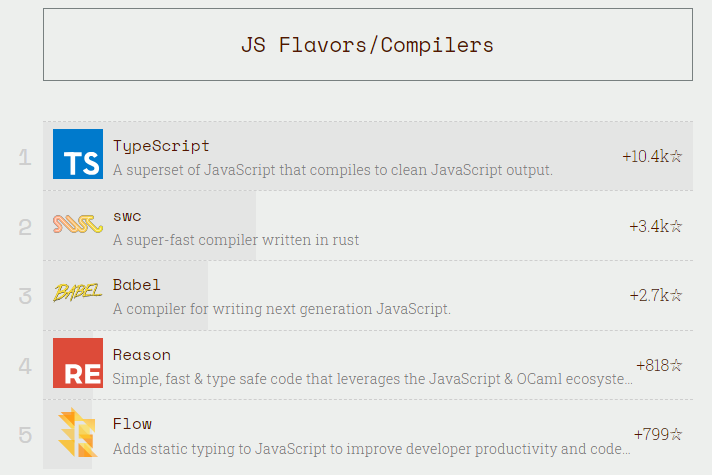
Task: Click the yellow Babel logo icon
Action: click(78, 293)
